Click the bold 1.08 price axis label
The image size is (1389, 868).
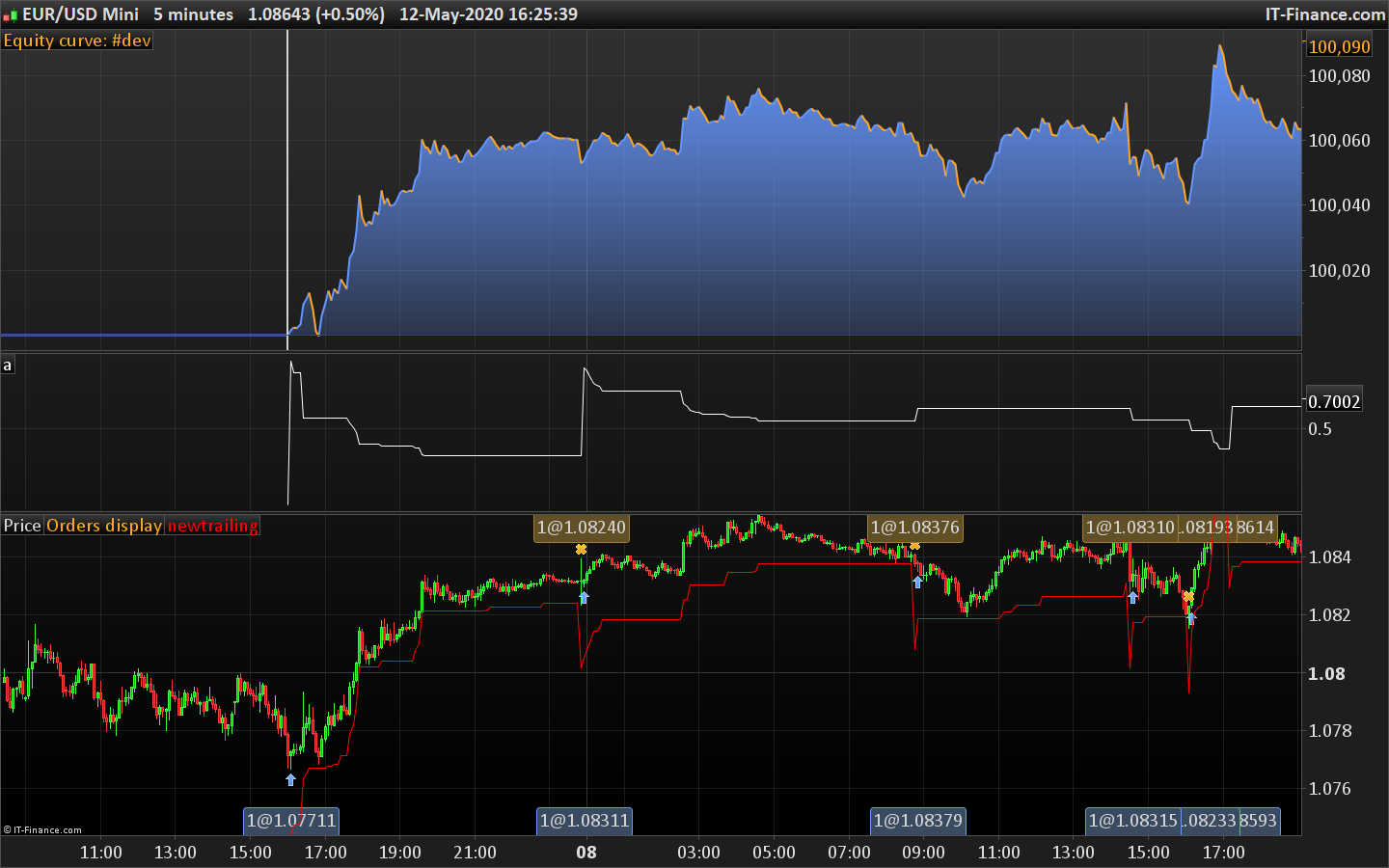pos(1326,674)
